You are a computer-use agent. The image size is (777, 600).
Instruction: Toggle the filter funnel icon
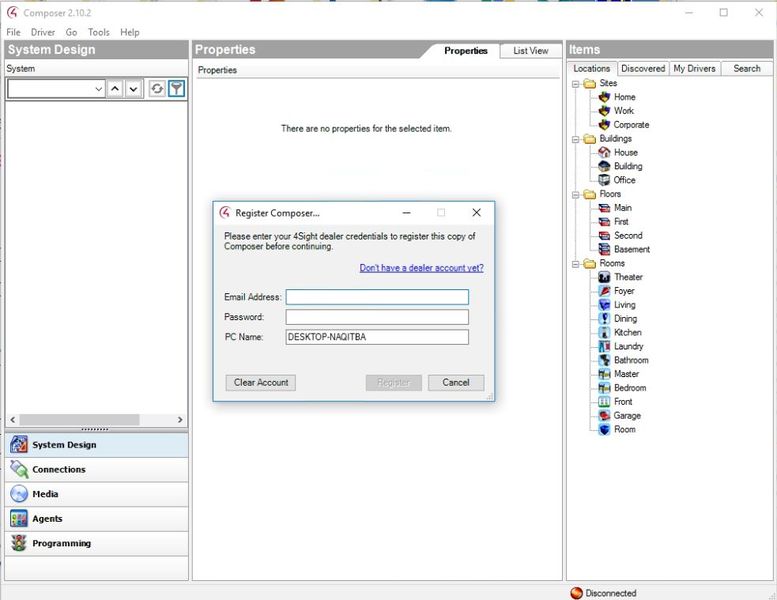(176, 89)
